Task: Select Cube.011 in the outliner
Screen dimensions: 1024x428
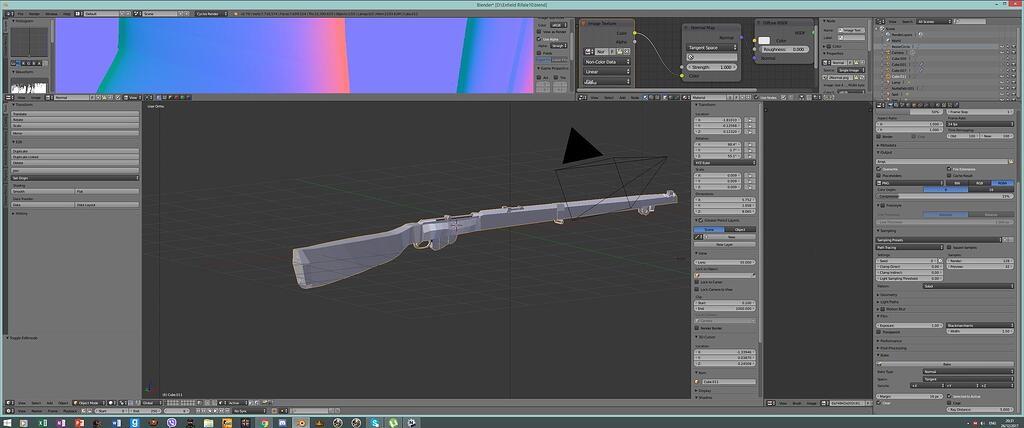Action: click(898, 76)
